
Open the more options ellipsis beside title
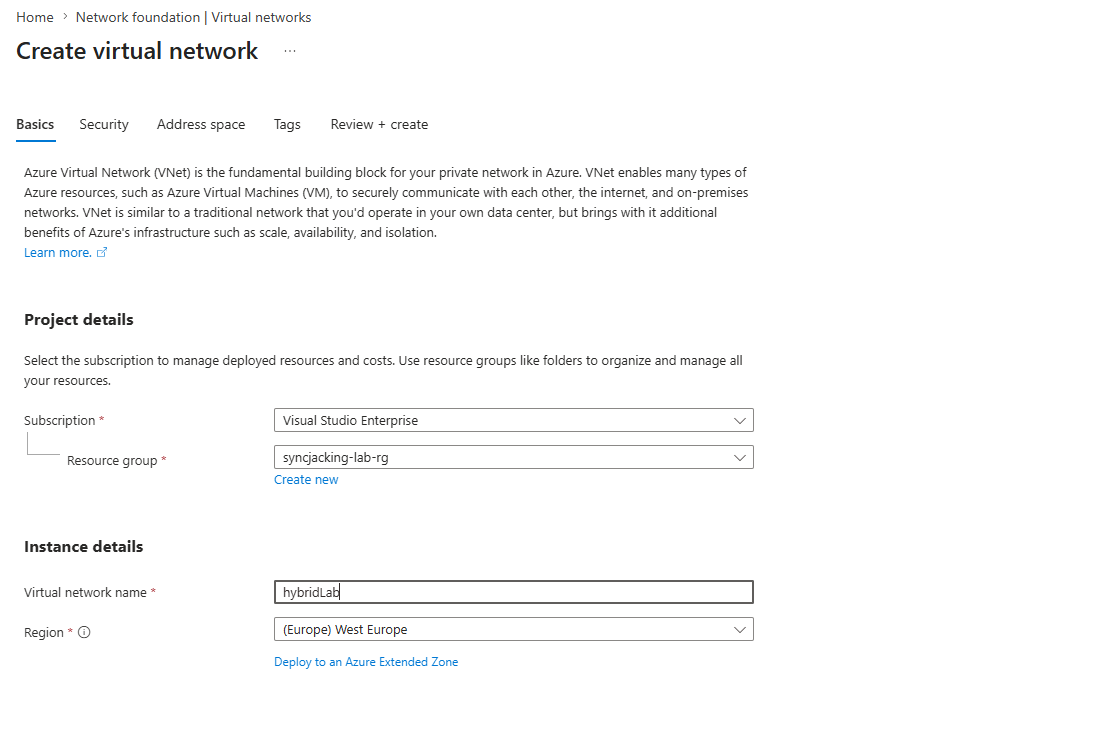[x=290, y=51]
